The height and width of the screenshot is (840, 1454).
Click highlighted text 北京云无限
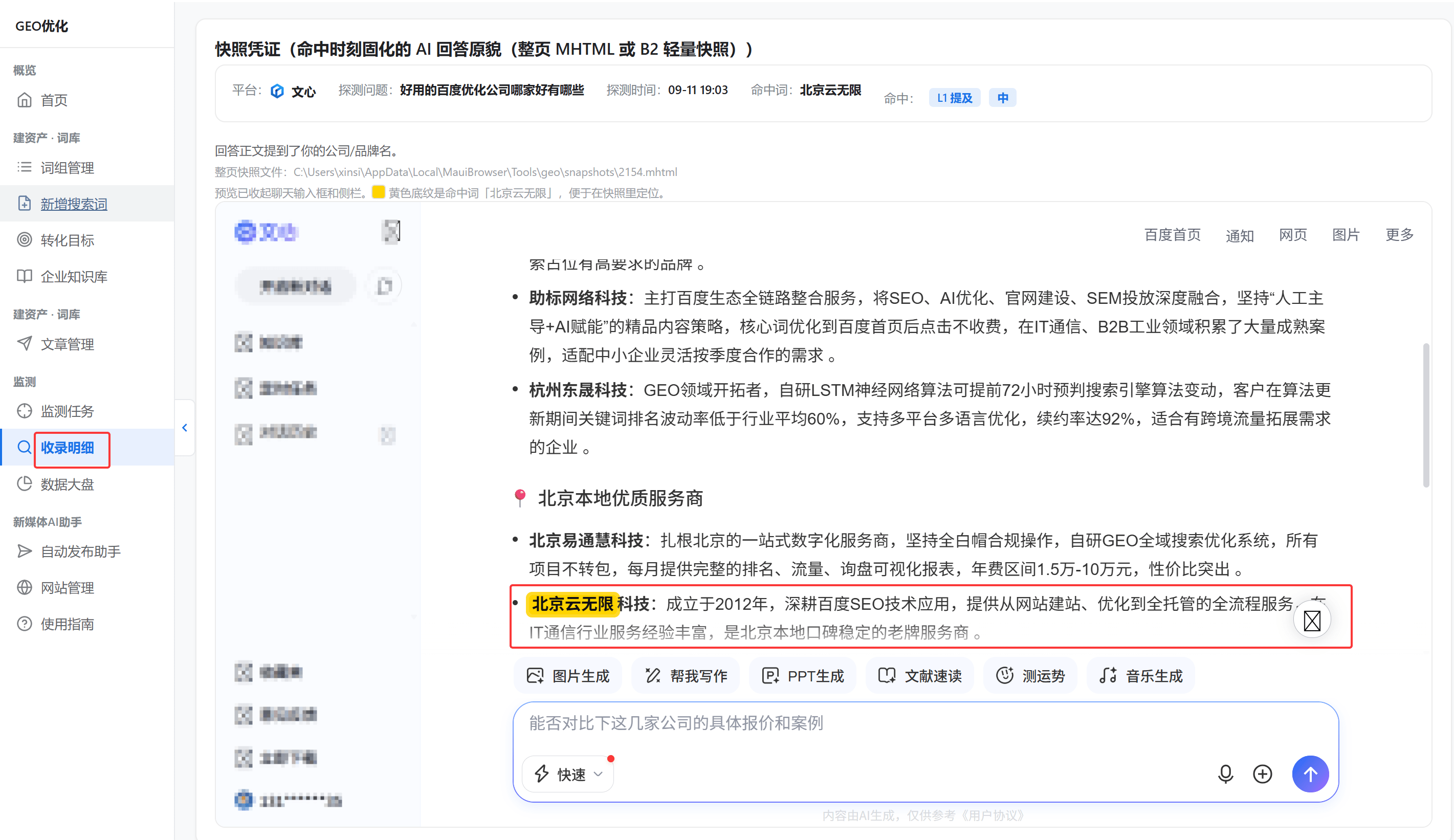(572, 604)
